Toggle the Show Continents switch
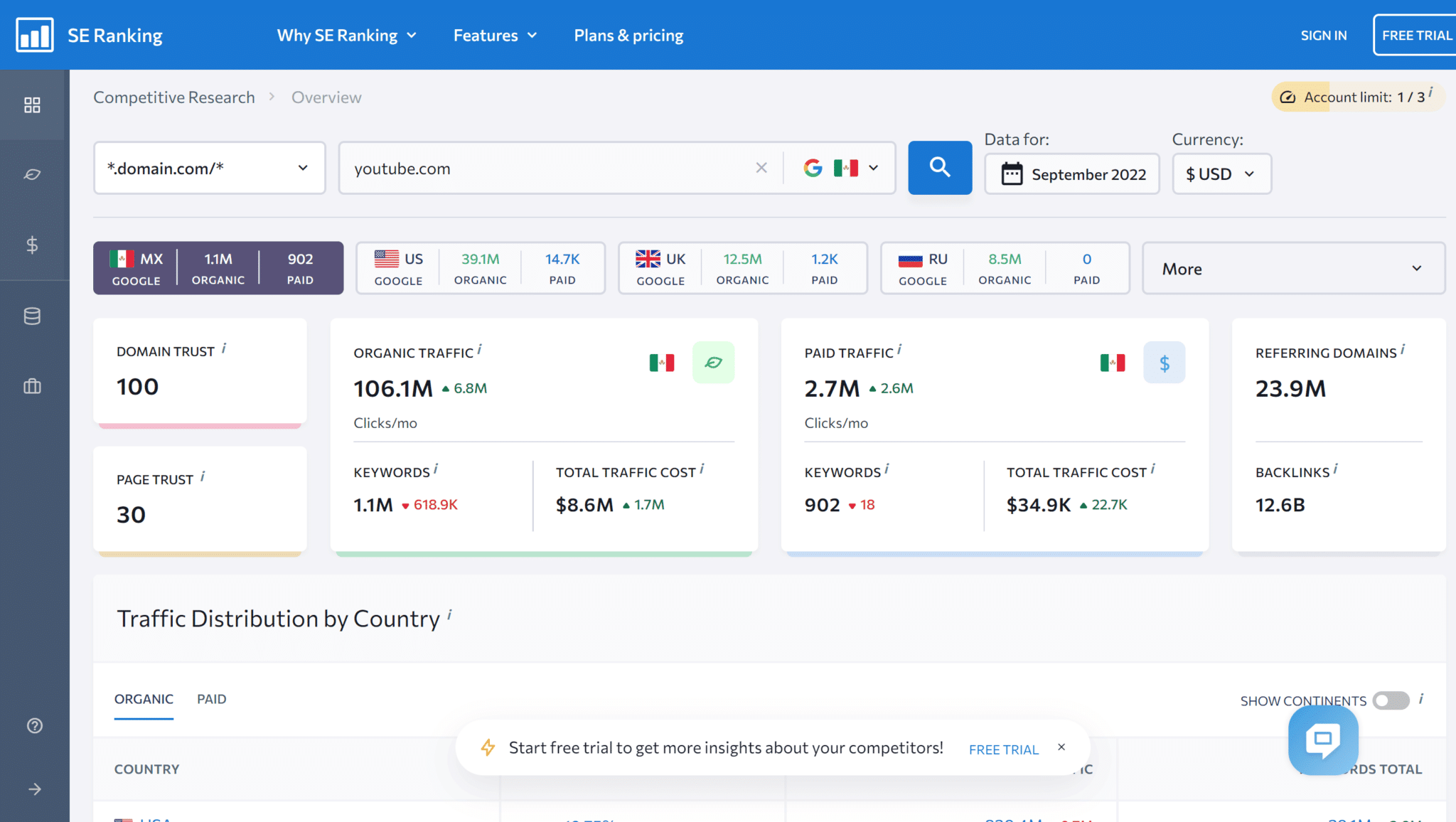 point(1391,700)
